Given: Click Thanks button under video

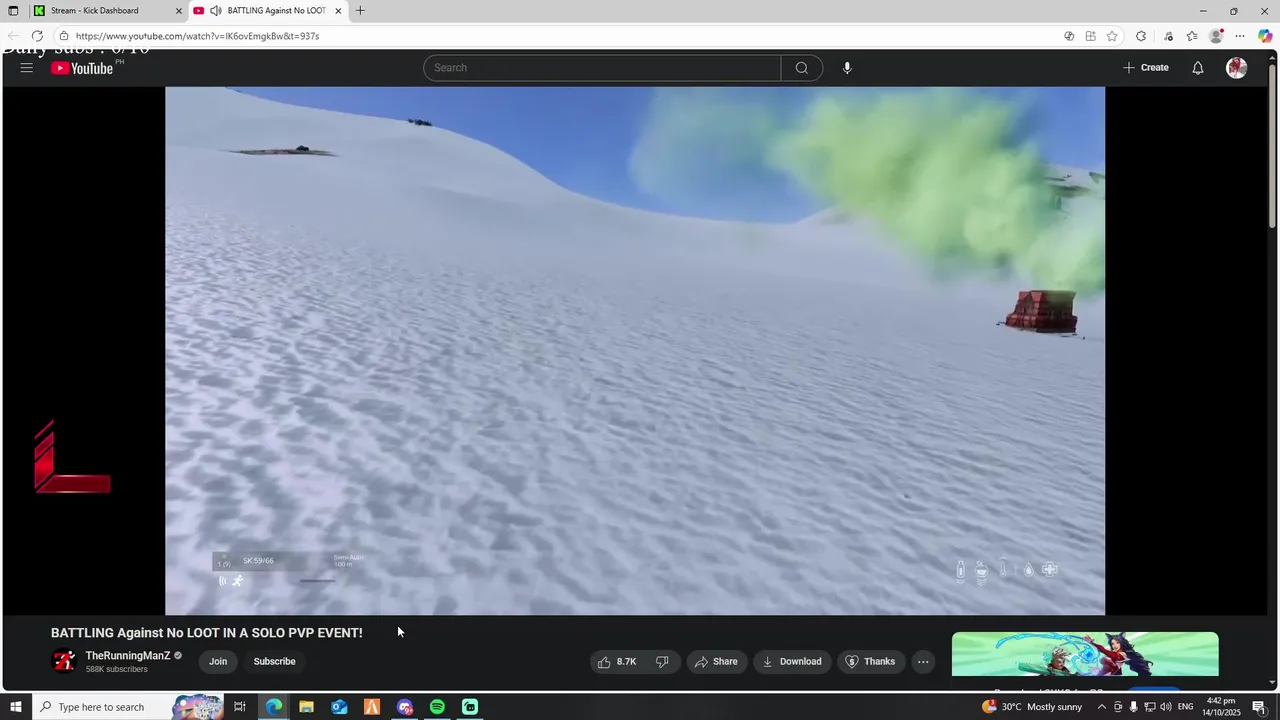Looking at the screenshot, I should 870,661.
